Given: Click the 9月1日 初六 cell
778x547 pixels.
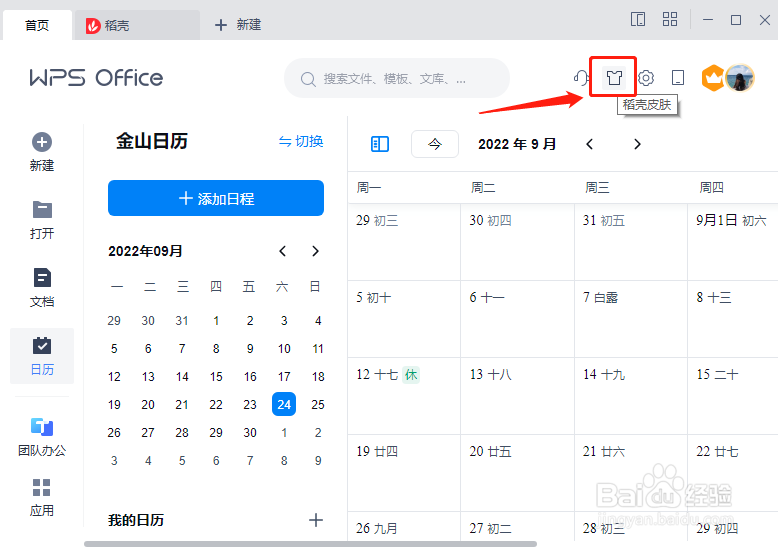Looking at the screenshot, I should 733,242.
